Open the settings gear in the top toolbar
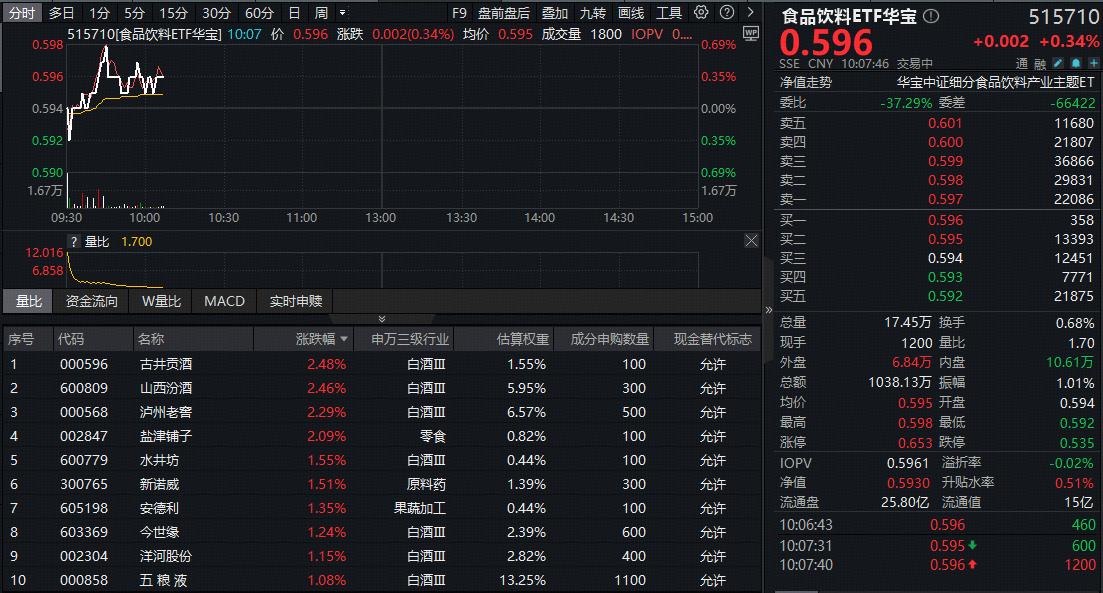 coord(700,12)
